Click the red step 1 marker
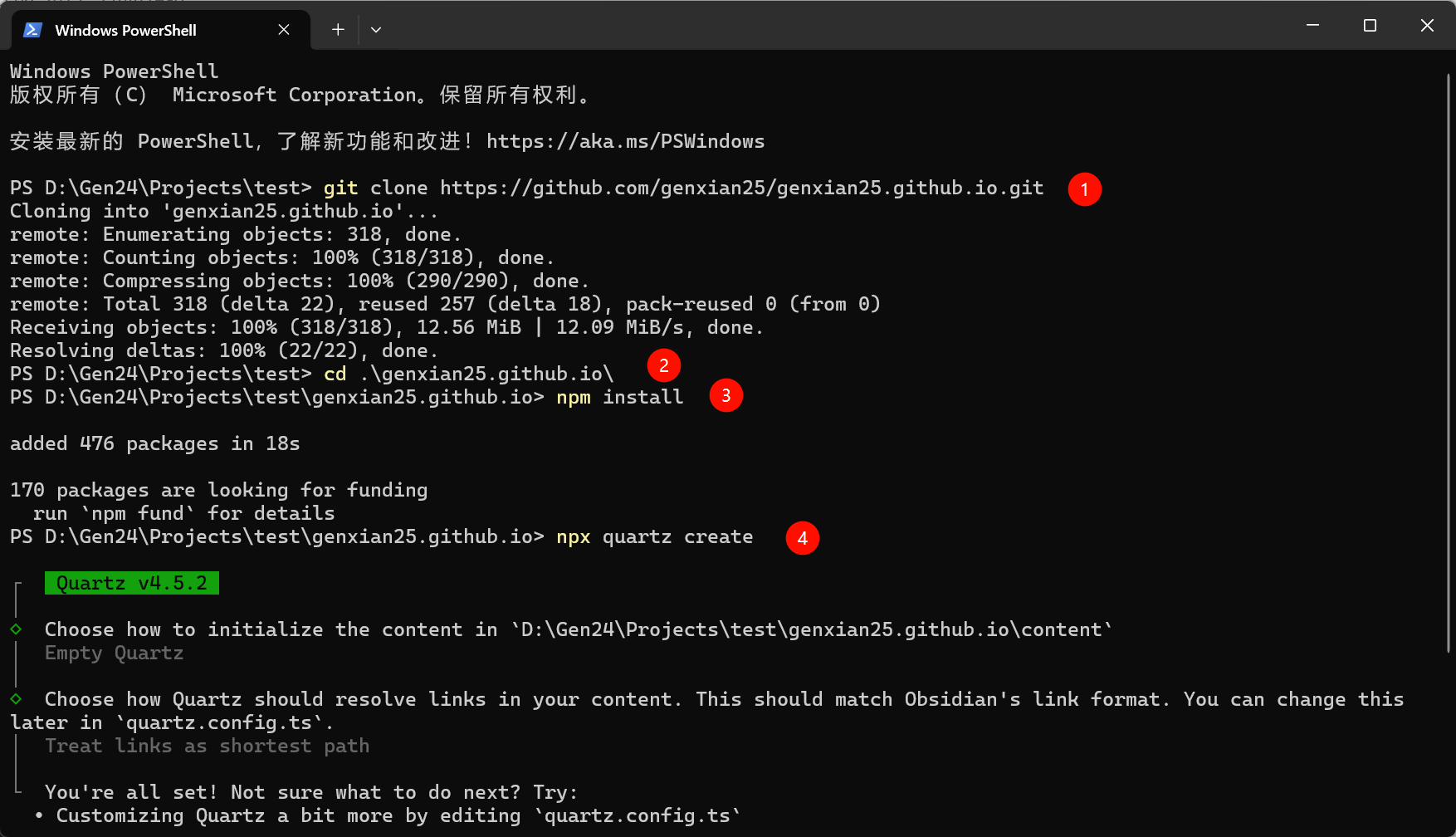1456x837 pixels. point(1084,189)
